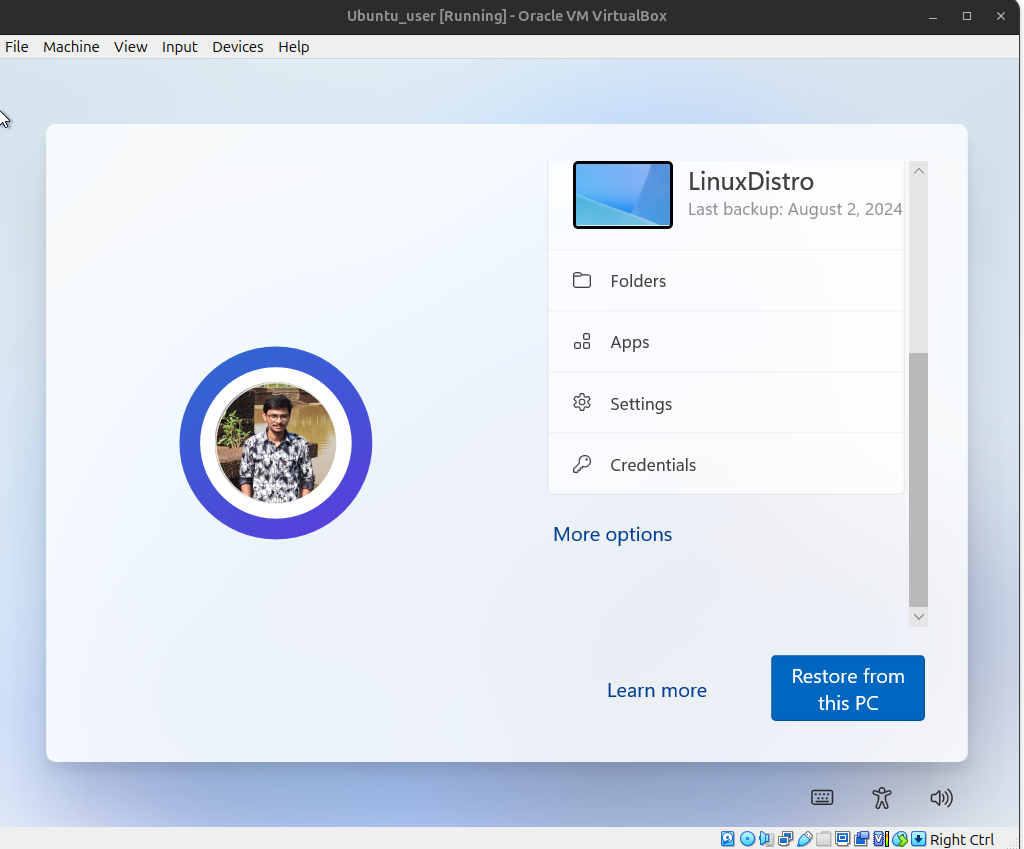Image resolution: width=1024 pixels, height=849 pixels.
Task: Select the Folders row
Action: 726,280
